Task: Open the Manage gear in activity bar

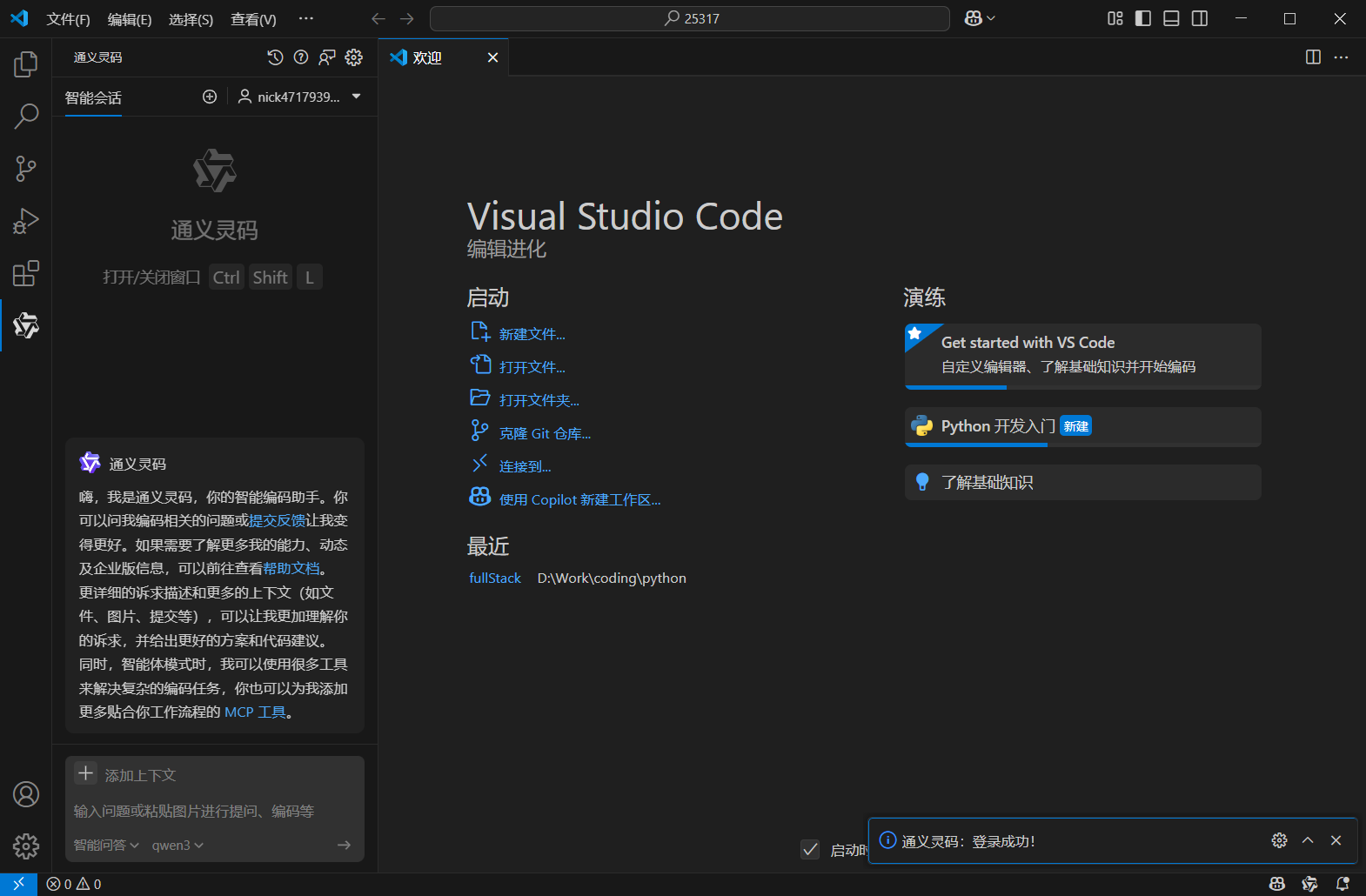Action: point(26,846)
